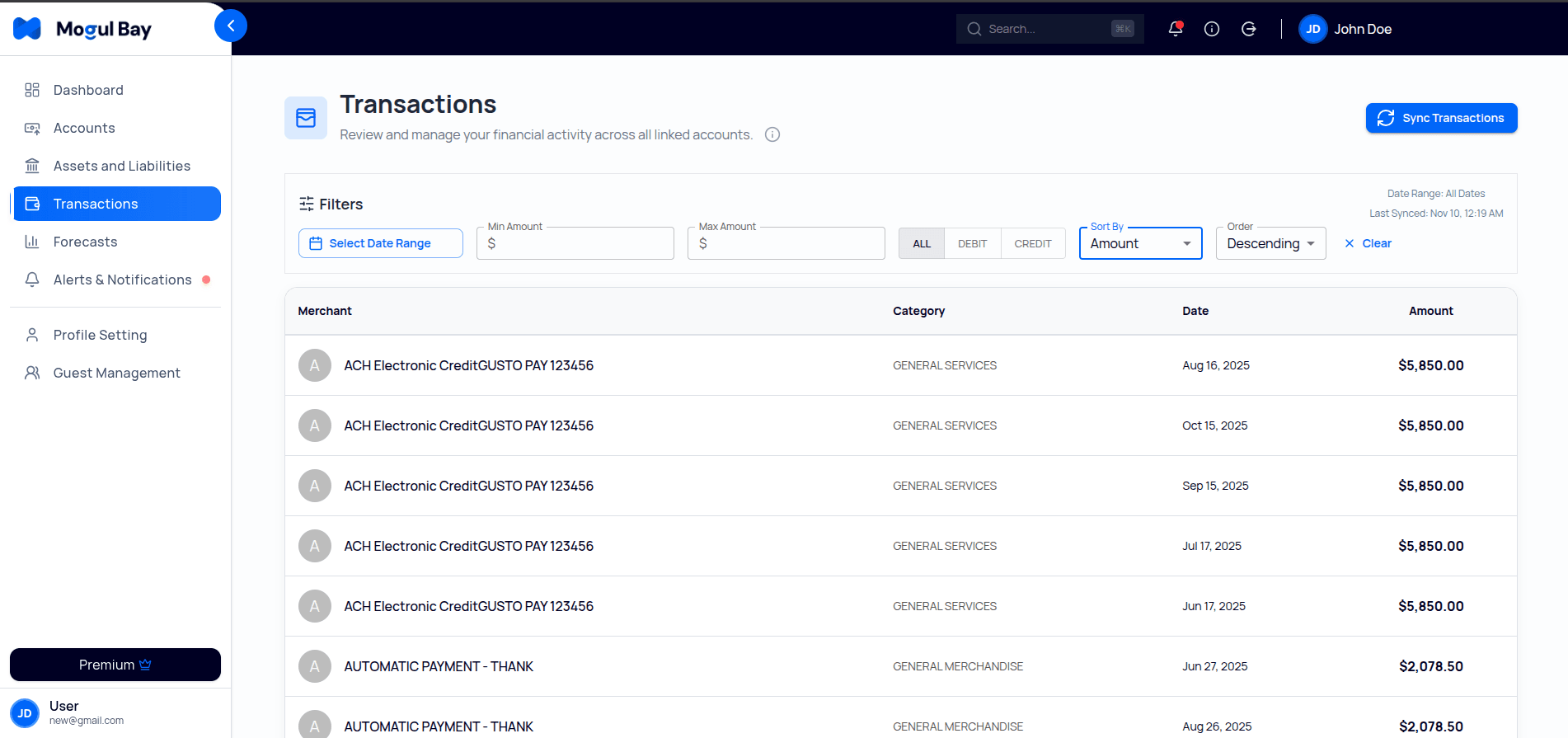Click merchant name in the Jul 17, 2025 row
Screen dimensions: 1568x738
(x=468, y=546)
